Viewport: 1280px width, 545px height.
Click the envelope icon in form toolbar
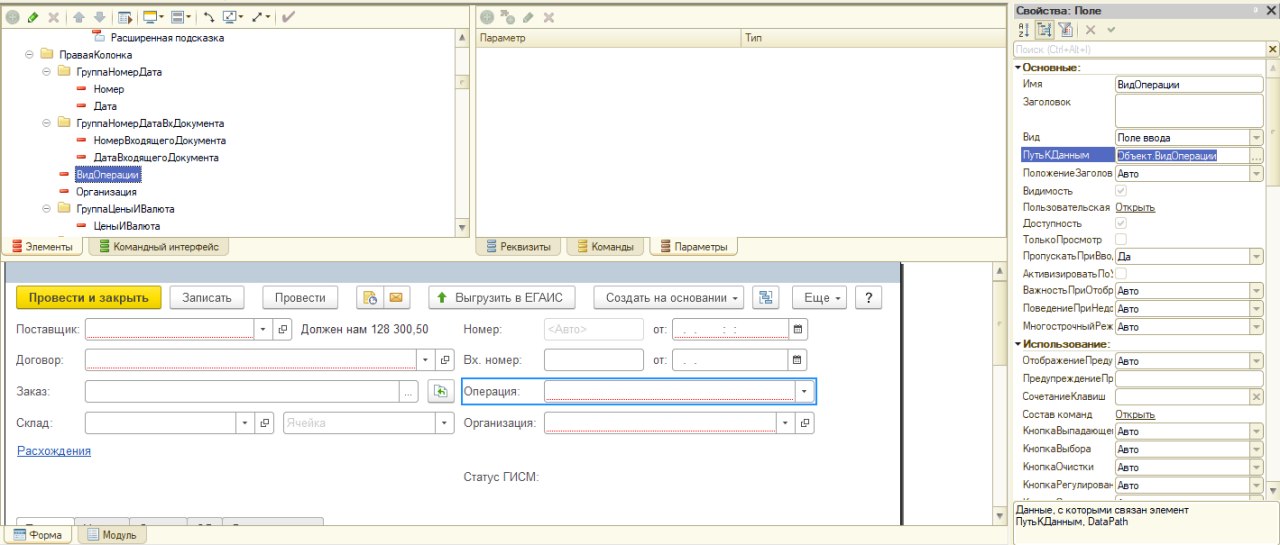click(395, 297)
